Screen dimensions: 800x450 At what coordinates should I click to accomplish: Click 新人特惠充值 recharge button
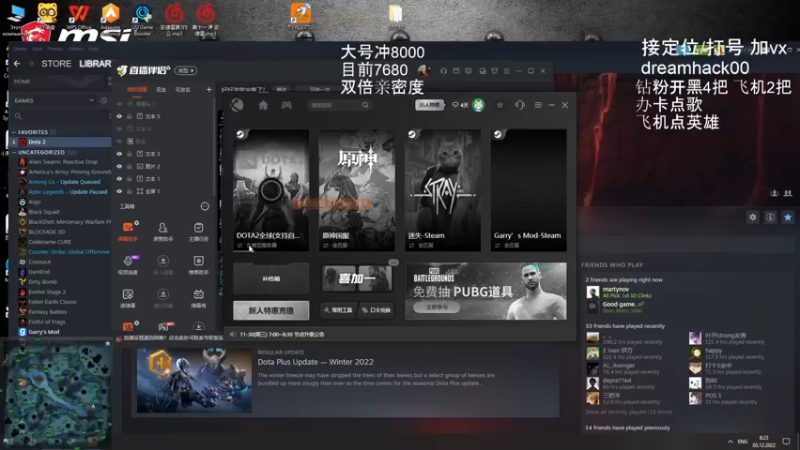[x=271, y=310]
